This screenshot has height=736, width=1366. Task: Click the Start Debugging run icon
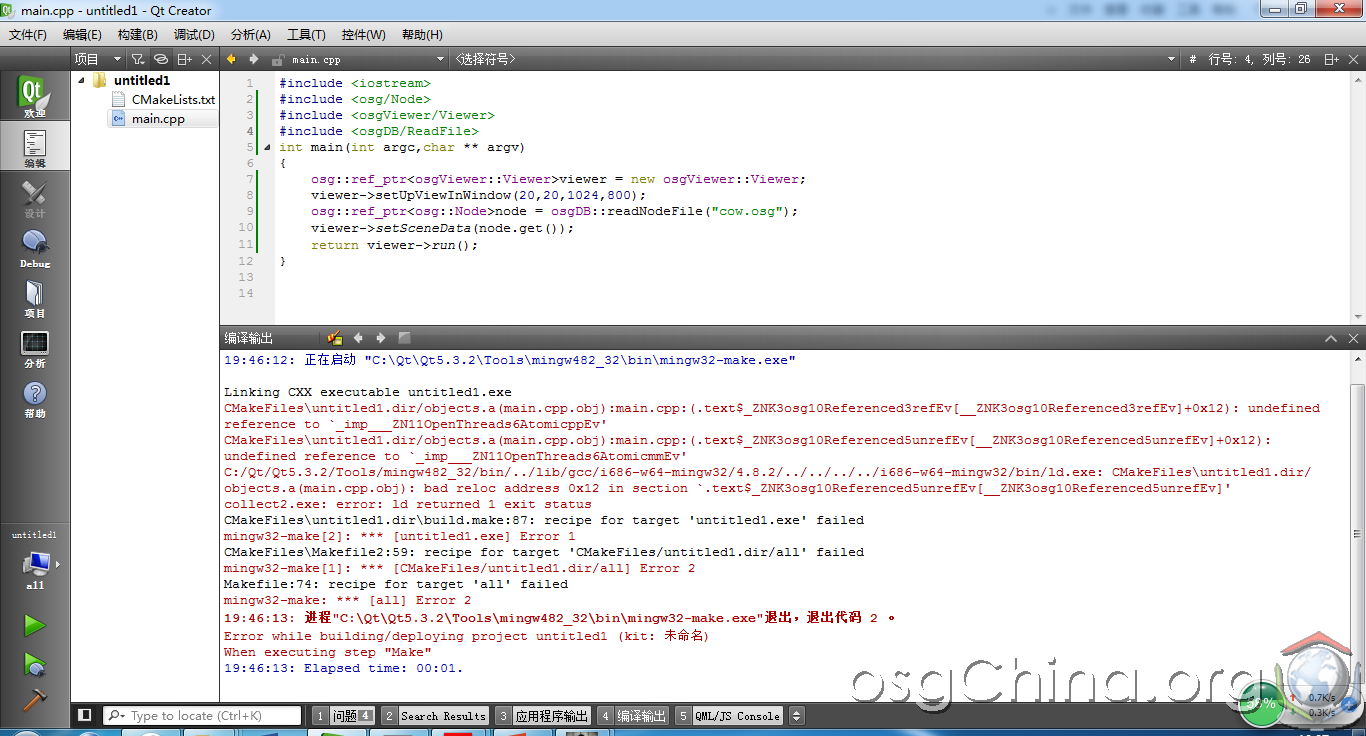35,663
